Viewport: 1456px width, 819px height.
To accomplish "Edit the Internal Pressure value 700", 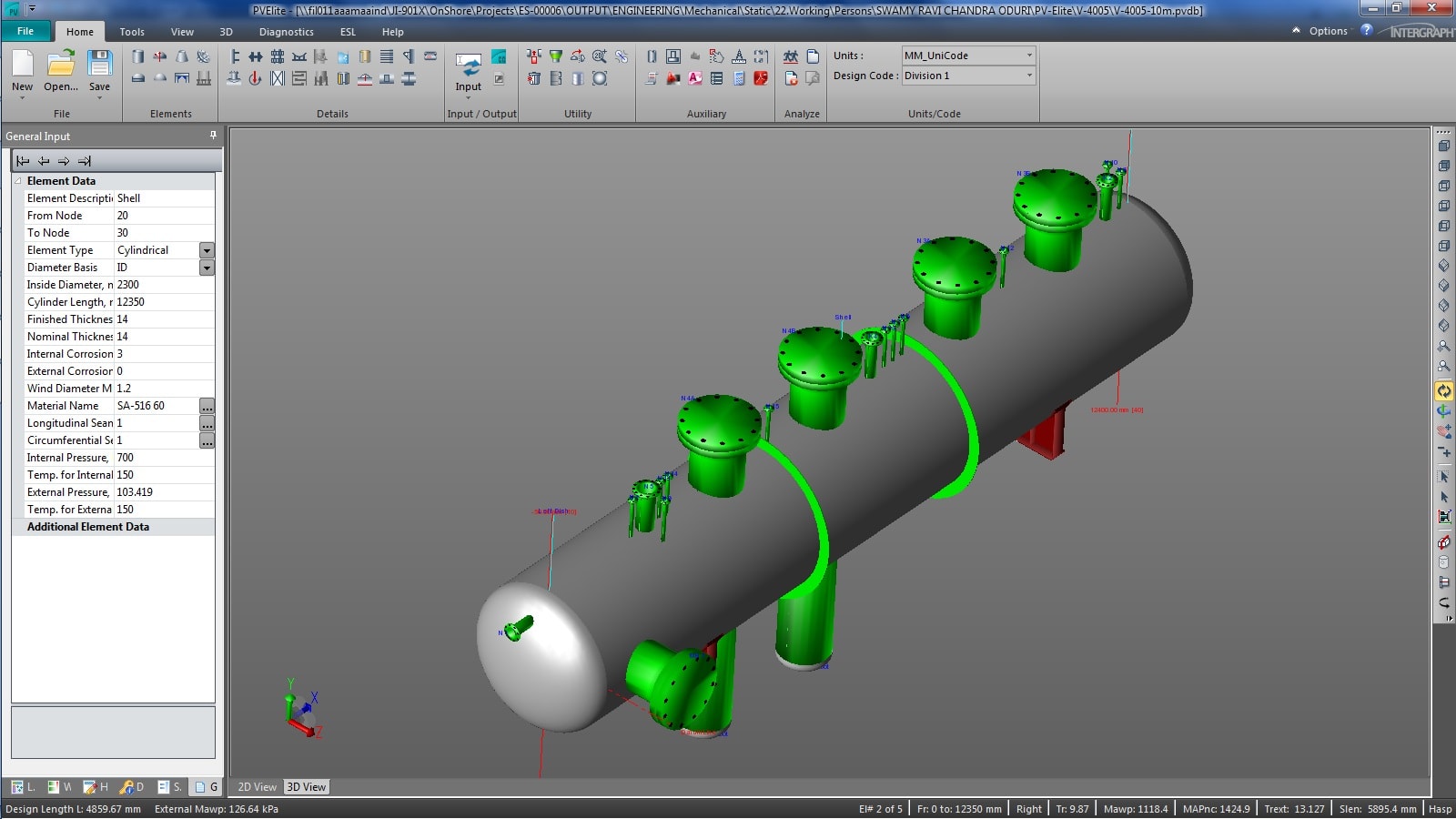I will pos(164,458).
